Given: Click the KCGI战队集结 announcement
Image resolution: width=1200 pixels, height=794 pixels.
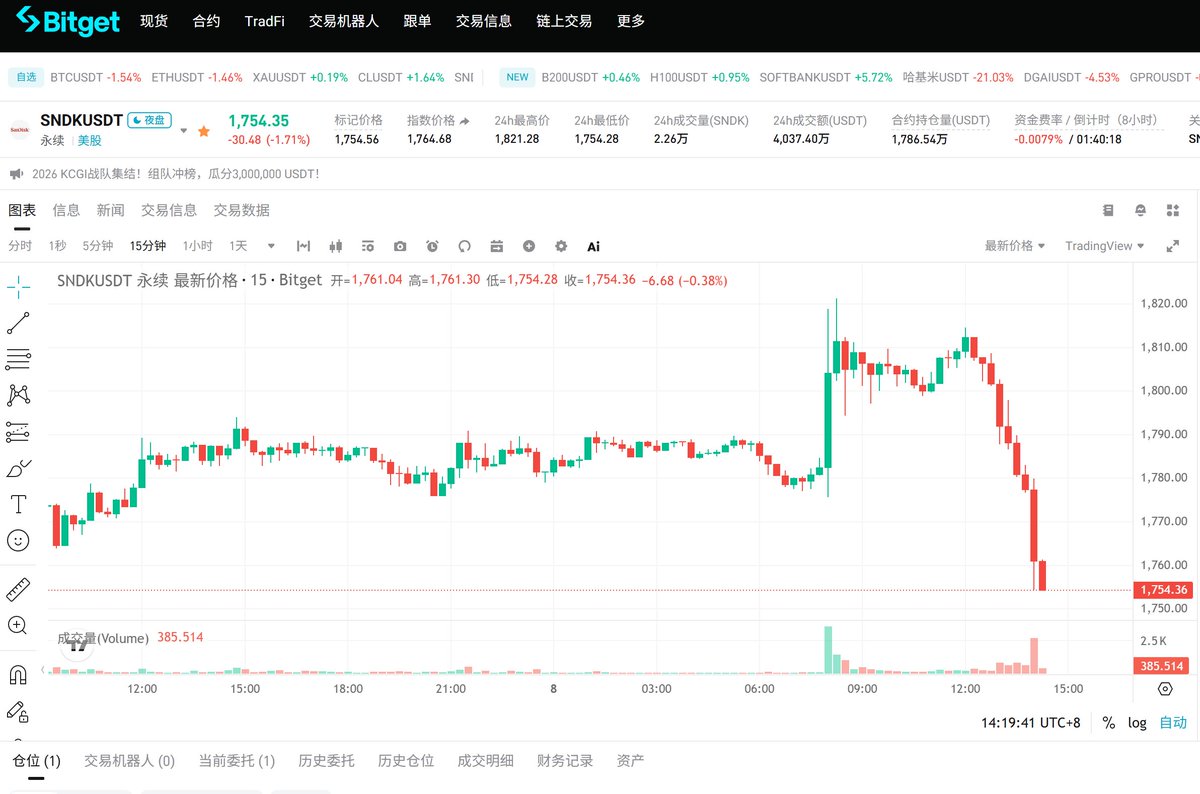Looking at the screenshot, I should pyautogui.click(x=176, y=174).
